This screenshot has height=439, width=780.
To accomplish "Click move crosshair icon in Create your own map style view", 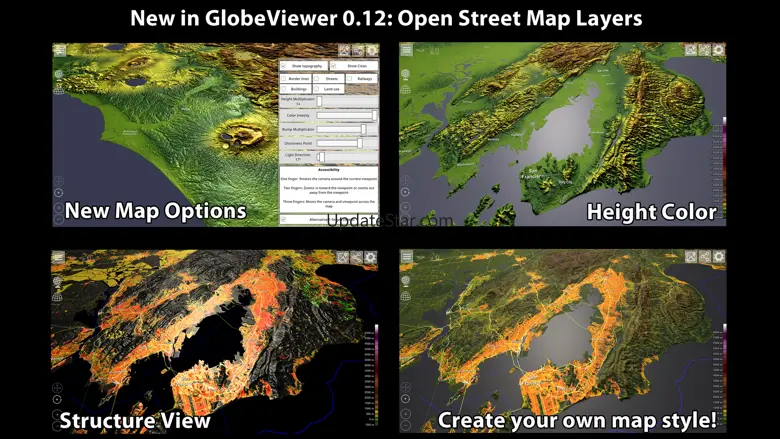I will tap(405, 387).
